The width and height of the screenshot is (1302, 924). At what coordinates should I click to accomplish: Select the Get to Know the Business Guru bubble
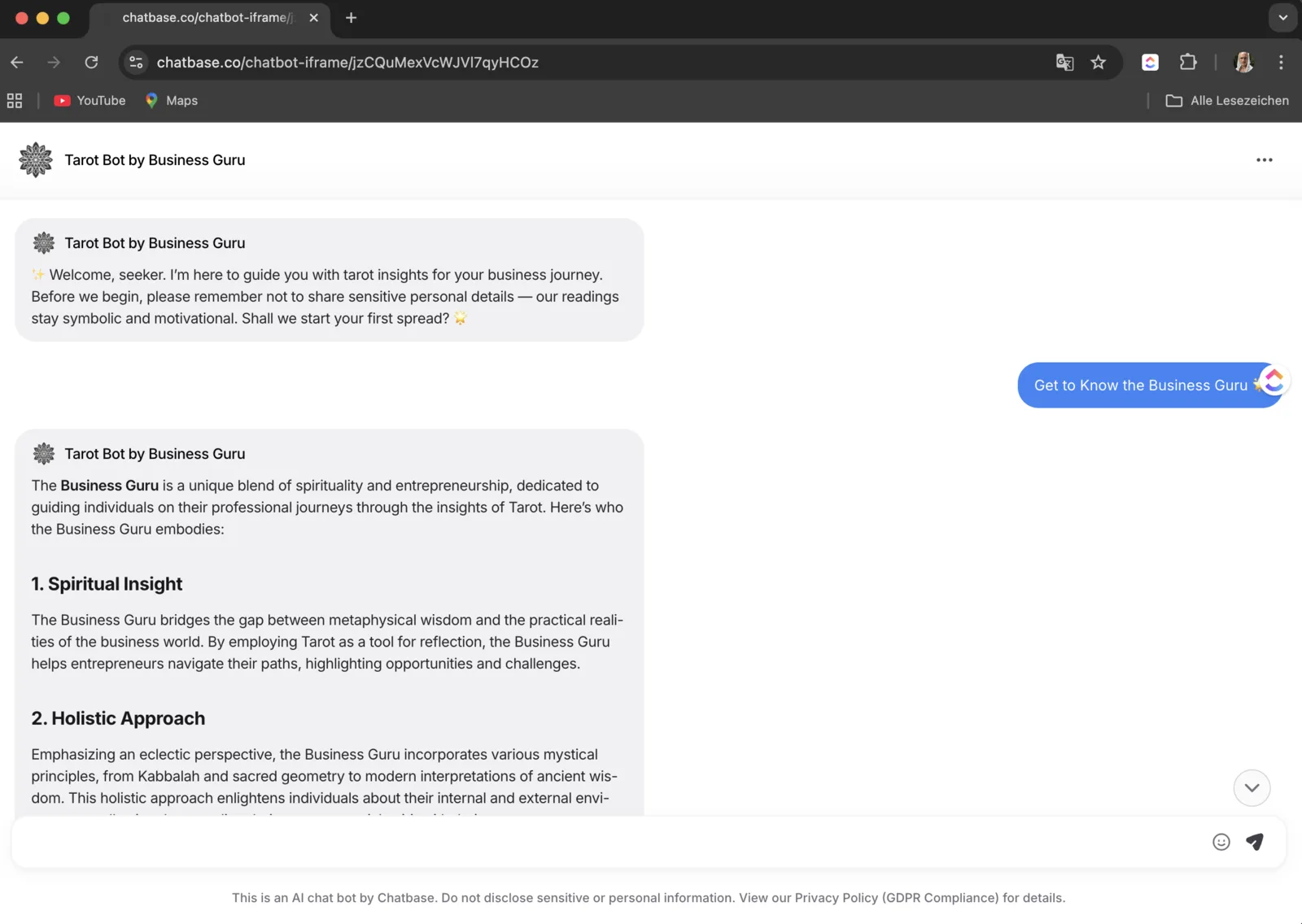click(1148, 386)
